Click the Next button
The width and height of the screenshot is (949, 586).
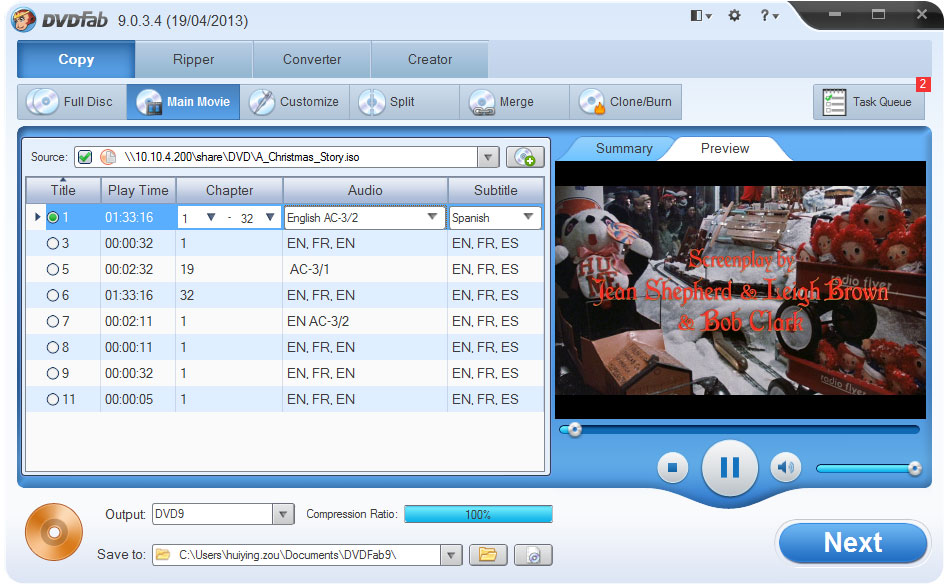pyautogui.click(x=853, y=543)
